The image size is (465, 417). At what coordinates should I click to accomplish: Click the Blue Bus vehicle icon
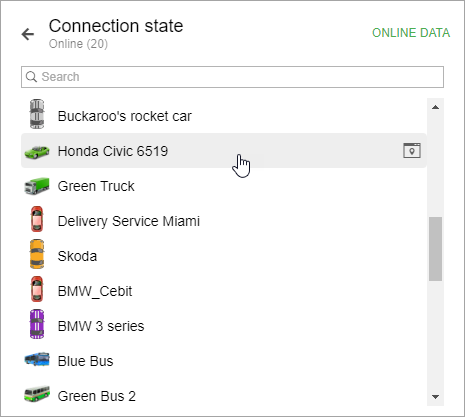(x=37, y=359)
